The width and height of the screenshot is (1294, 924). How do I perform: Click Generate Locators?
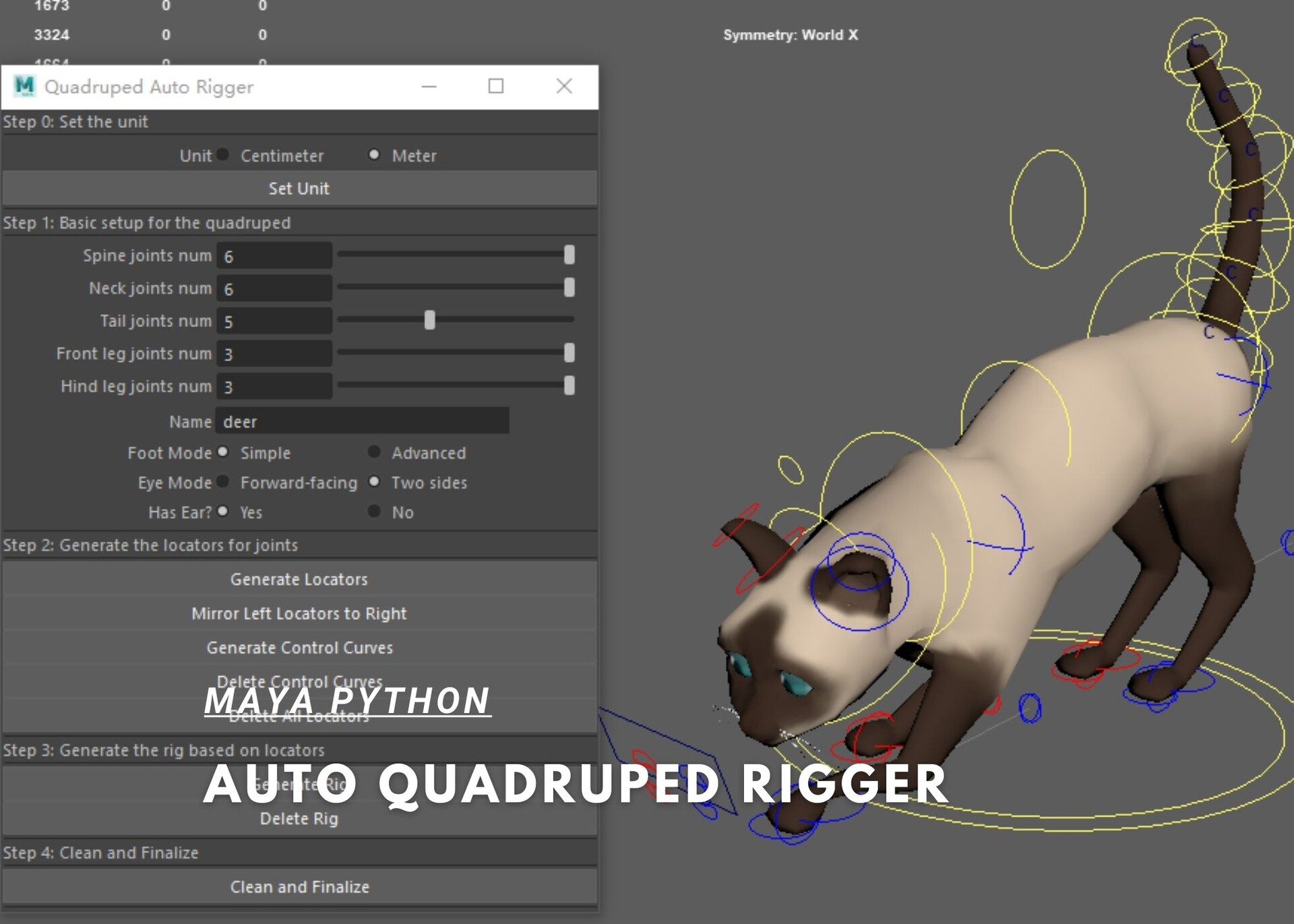coord(299,578)
